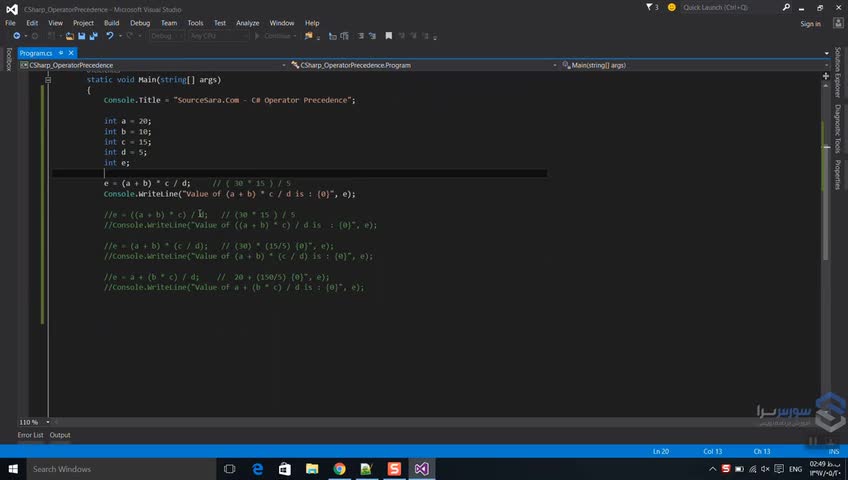The image size is (848, 480).
Task: Click the uncomment selection icon
Action: click(372, 36)
